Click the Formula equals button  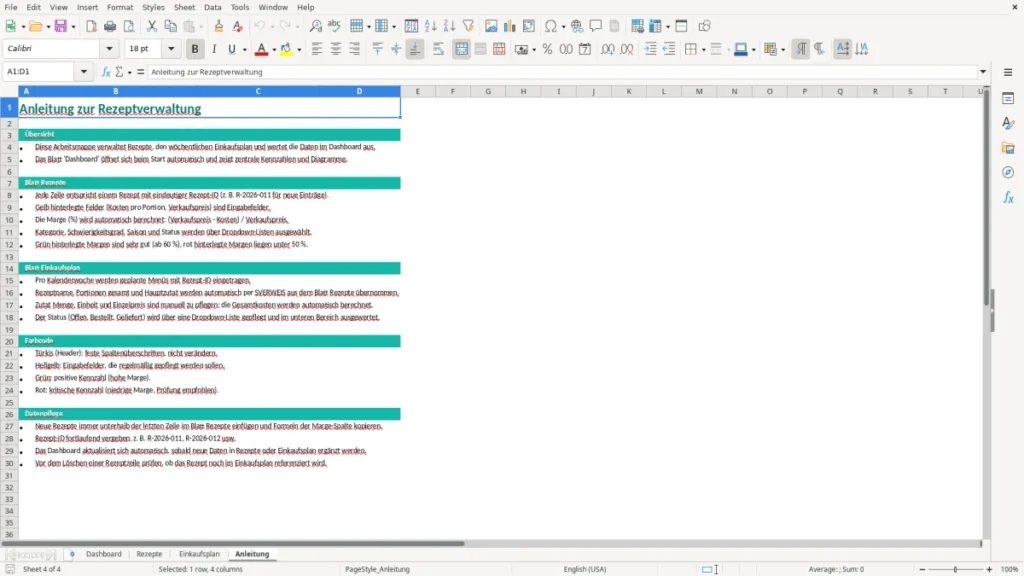pos(140,72)
